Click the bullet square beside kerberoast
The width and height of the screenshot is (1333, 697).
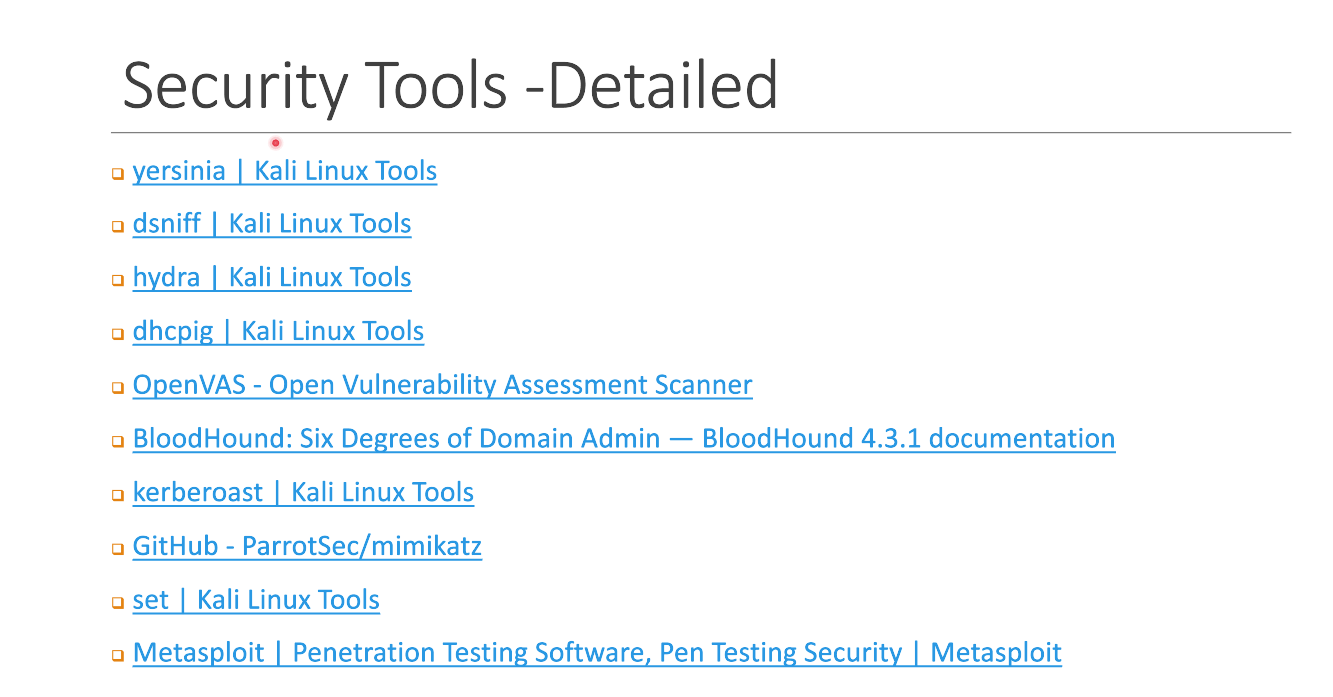[117, 496]
